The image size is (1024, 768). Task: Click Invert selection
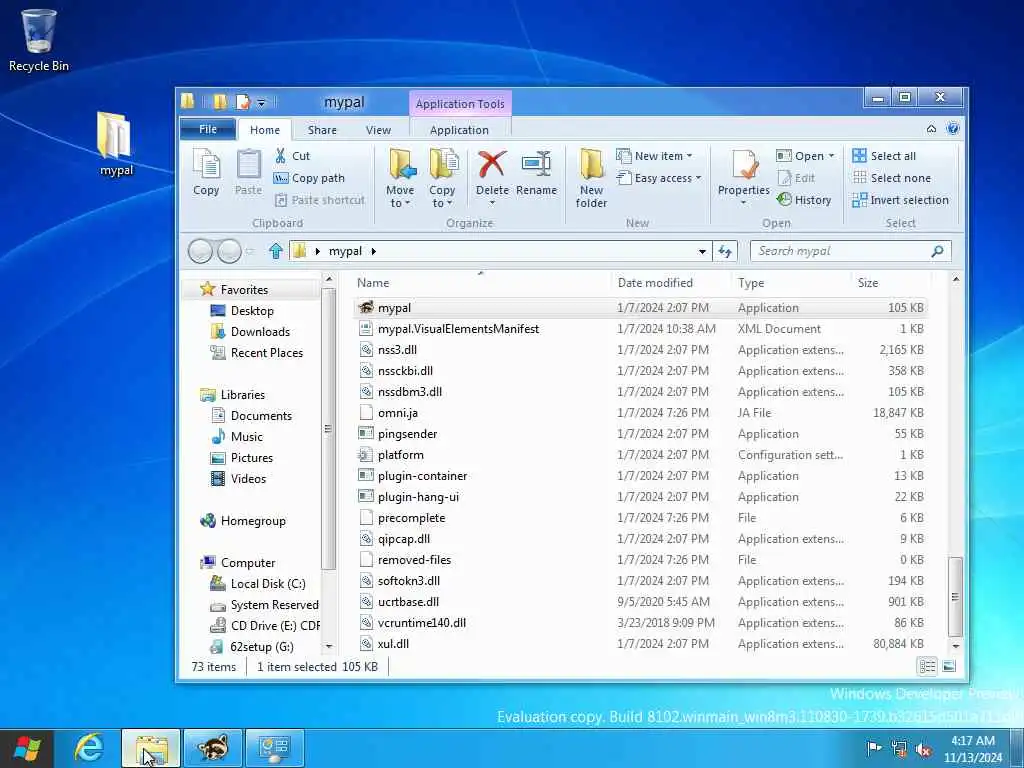coord(901,200)
